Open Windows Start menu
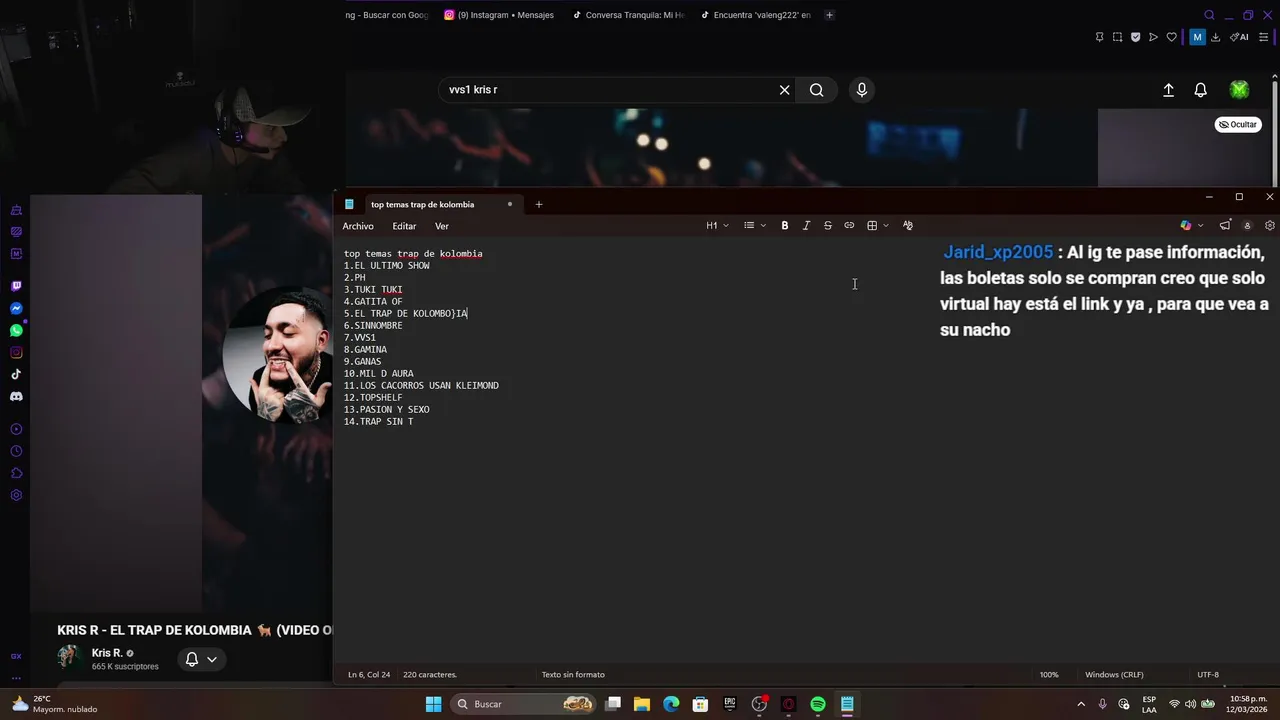1280x720 pixels. click(433, 704)
